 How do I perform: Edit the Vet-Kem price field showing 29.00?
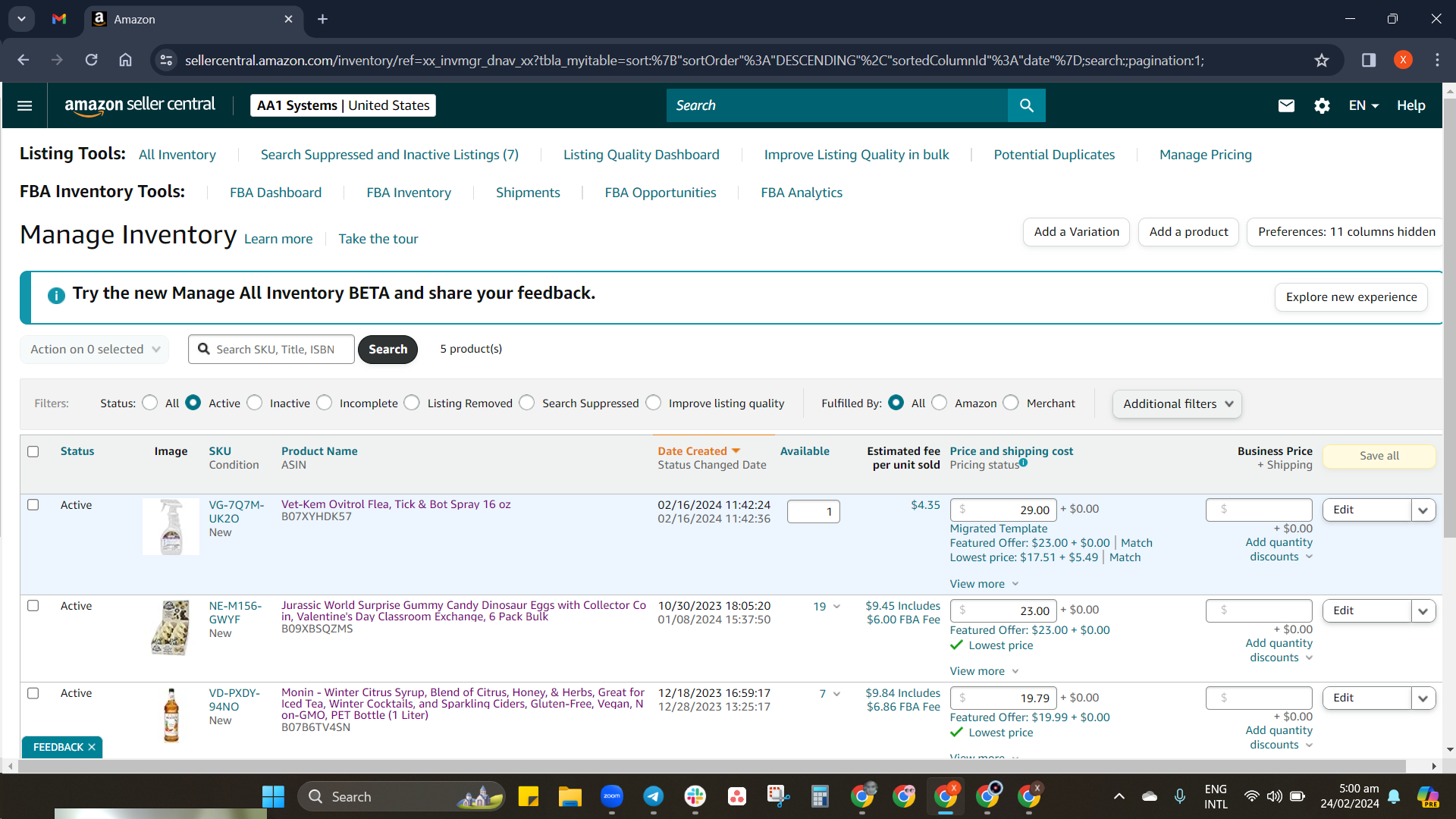[x=1003, y=510]
